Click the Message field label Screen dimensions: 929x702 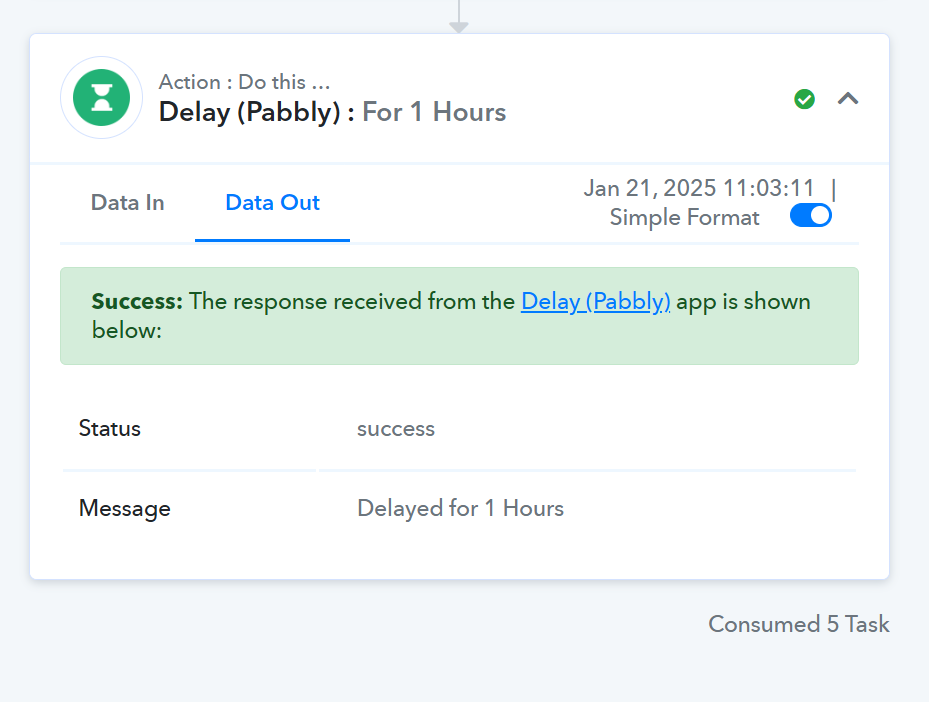pos(124,508)
